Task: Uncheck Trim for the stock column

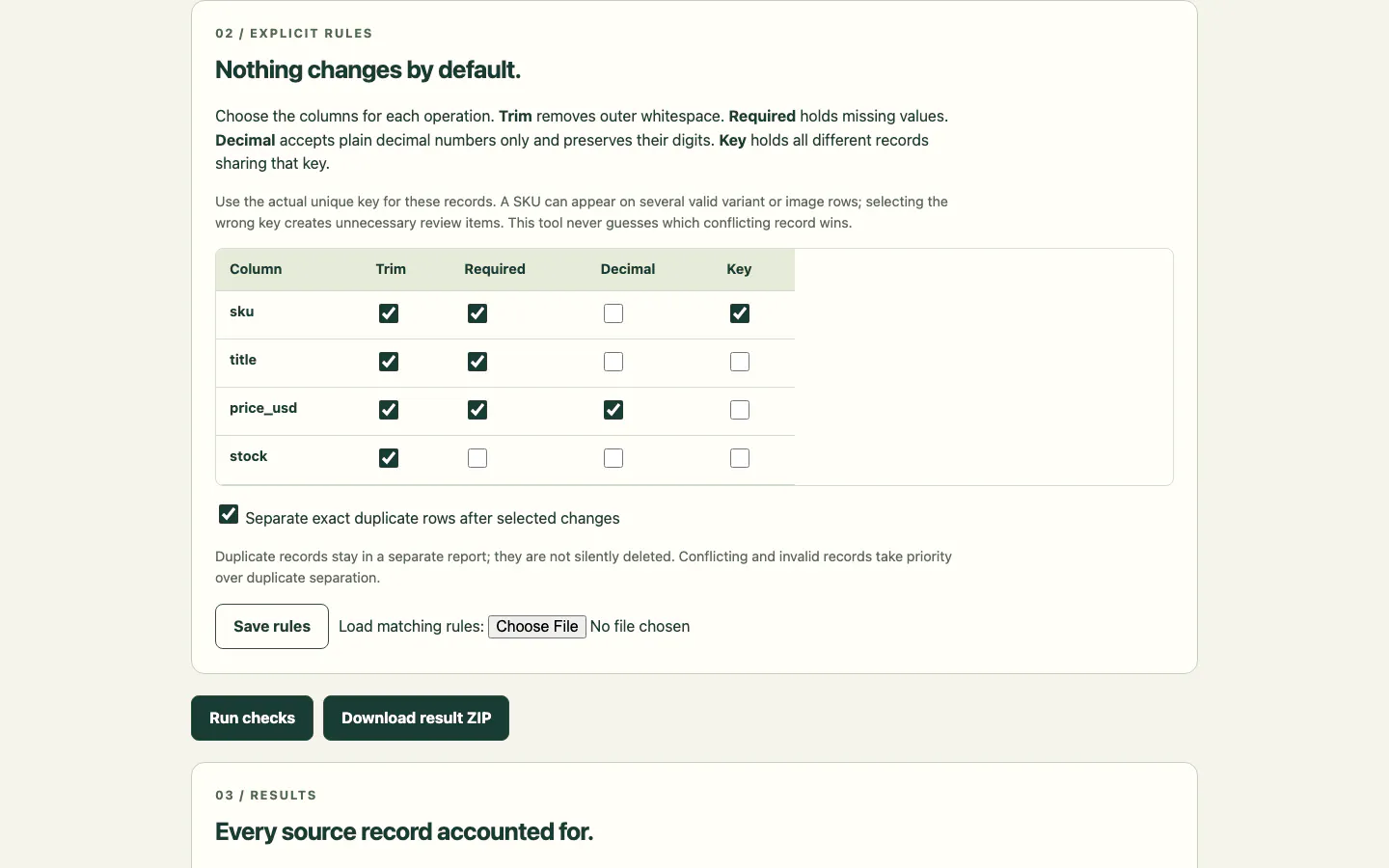Action: pyautogui.click(x=389, y=458)
